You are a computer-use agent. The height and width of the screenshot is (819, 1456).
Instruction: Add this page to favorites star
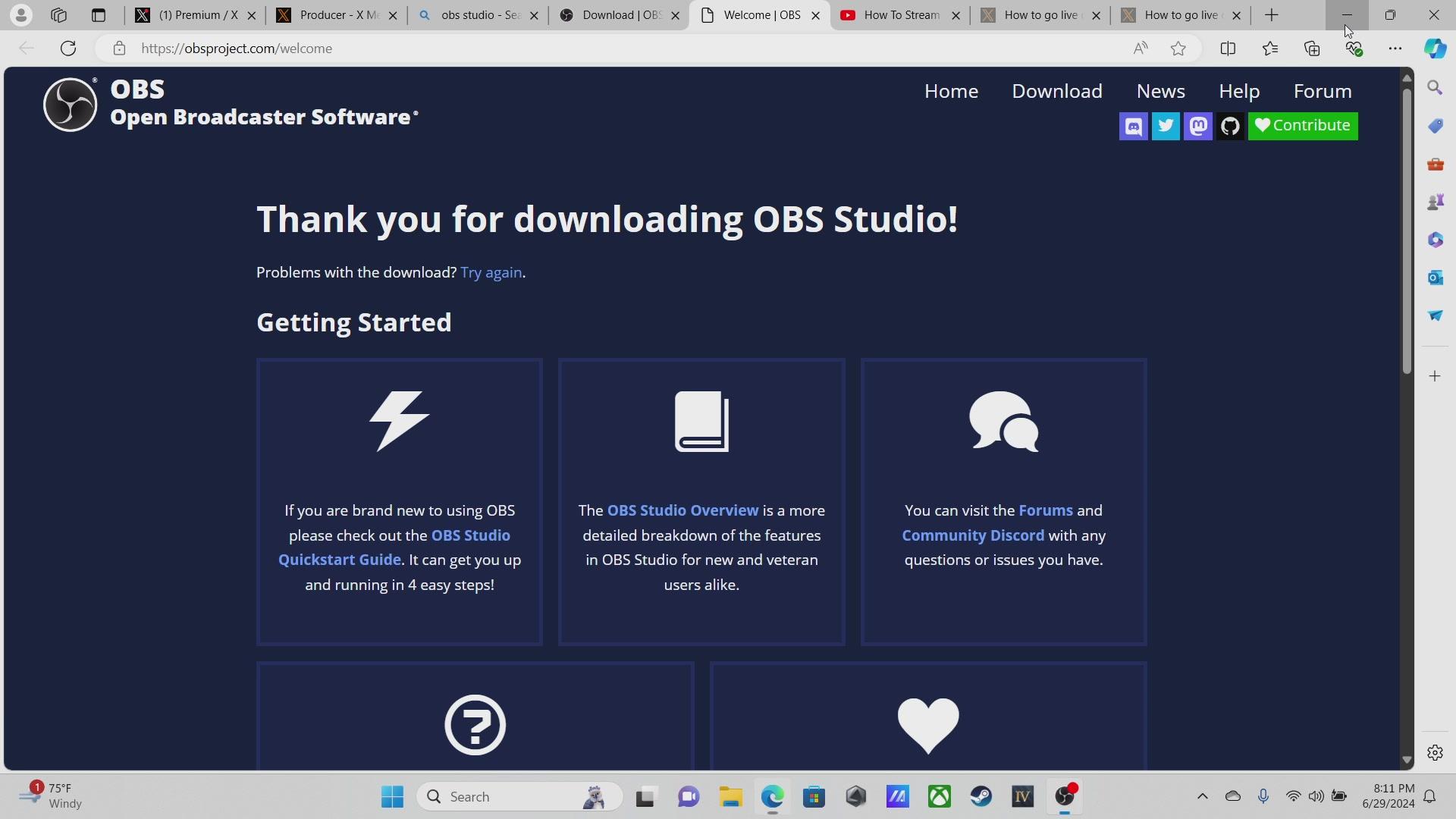[1178, 49]
